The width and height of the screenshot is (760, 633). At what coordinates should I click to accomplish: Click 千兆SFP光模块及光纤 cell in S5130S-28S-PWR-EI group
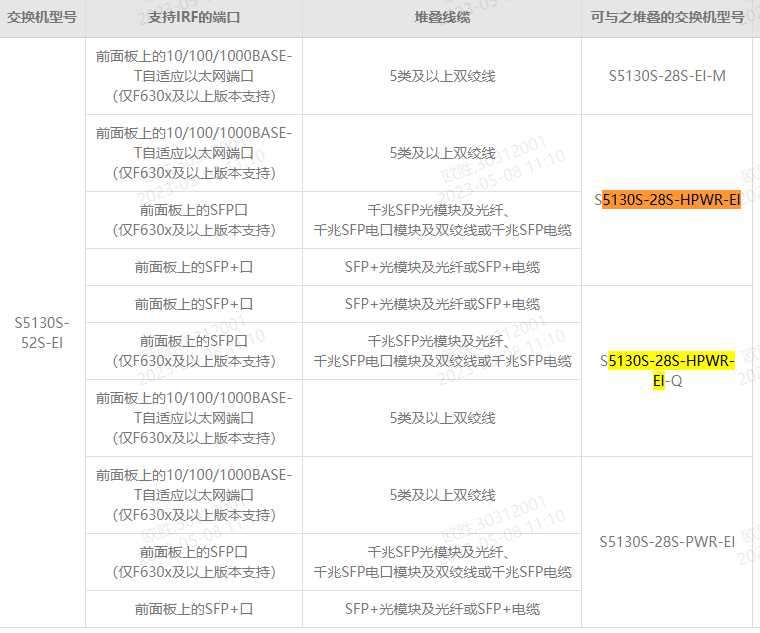442,562
